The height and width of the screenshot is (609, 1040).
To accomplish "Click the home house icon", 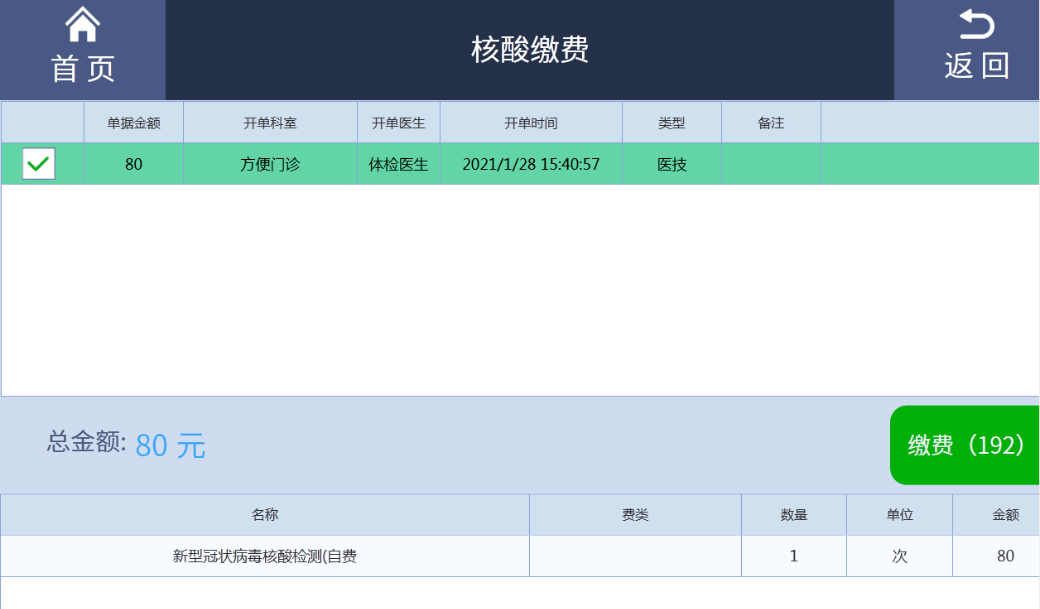I will pyautogui.click(x=82, y=24).
